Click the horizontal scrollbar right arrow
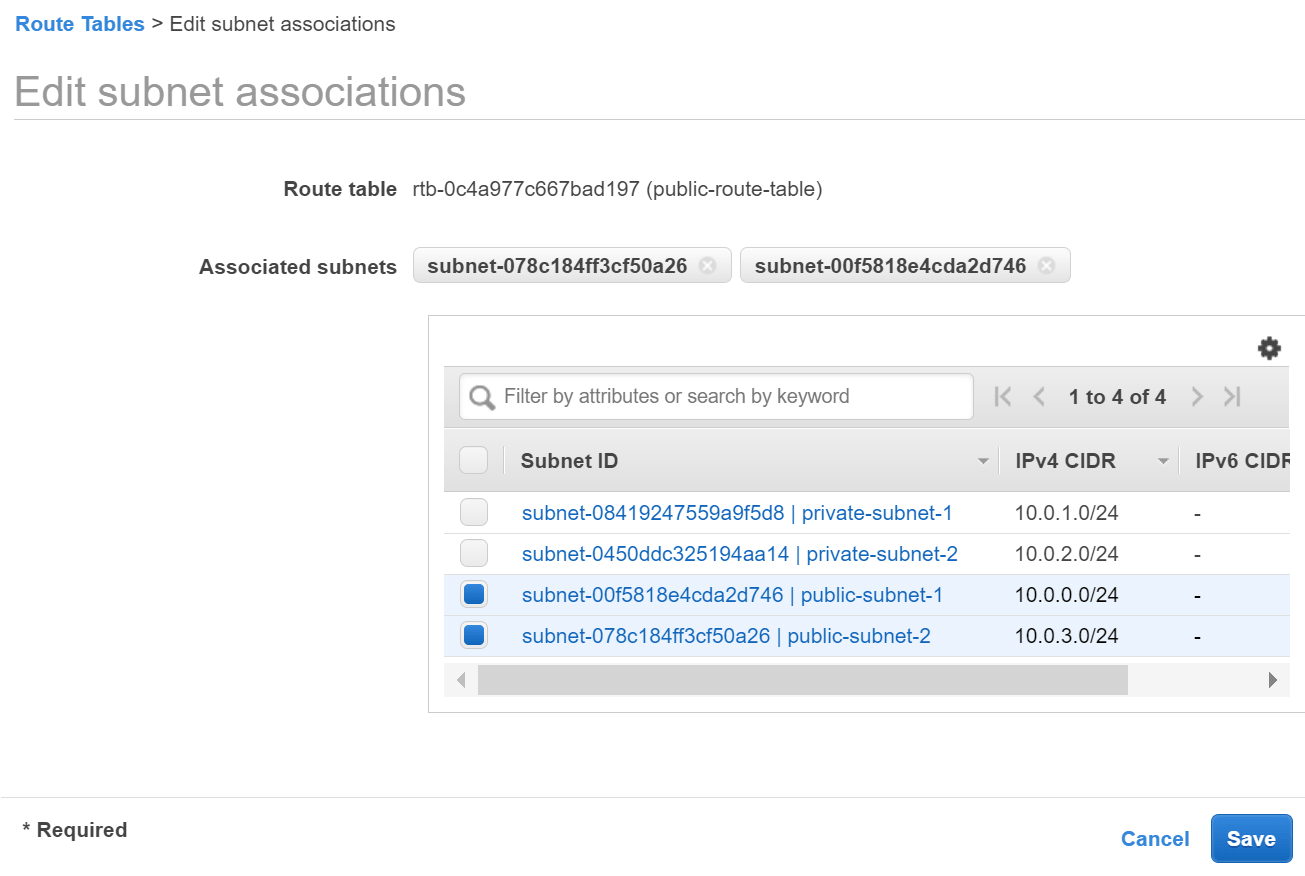This screenshot has width=1305, height=876. point(1273,680)
